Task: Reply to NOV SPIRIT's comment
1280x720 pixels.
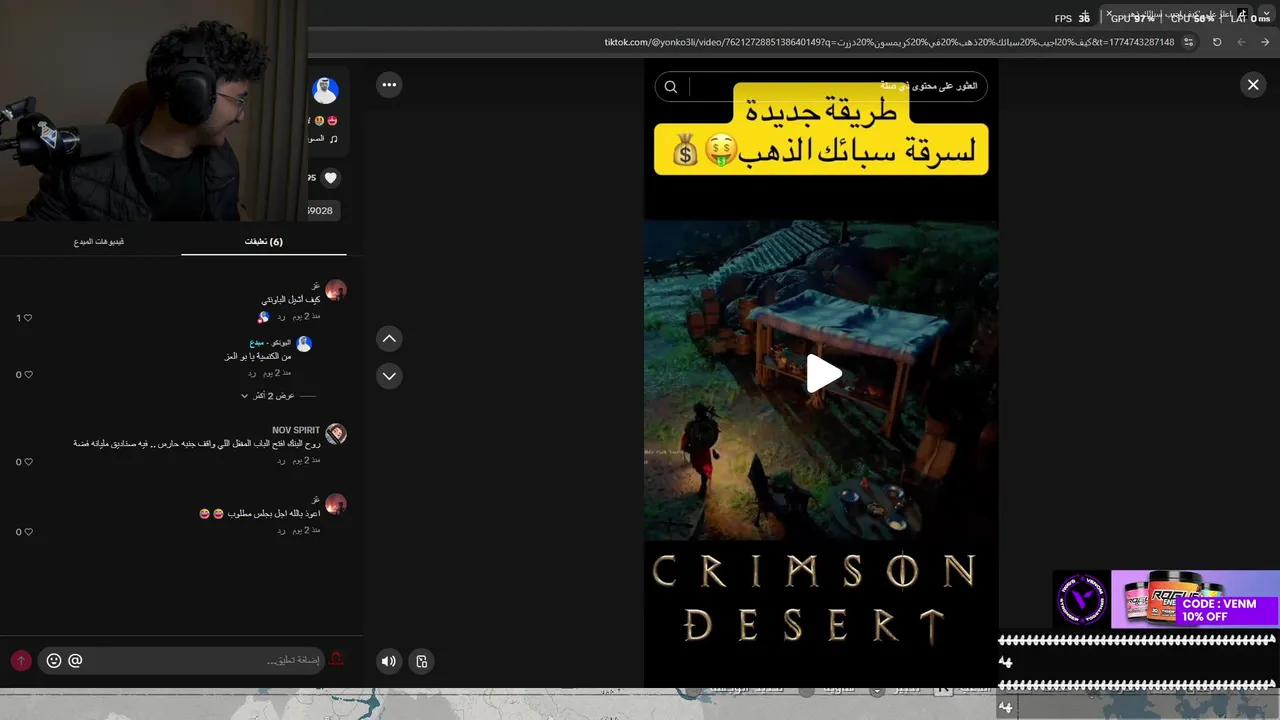Action: click(281, 460)
